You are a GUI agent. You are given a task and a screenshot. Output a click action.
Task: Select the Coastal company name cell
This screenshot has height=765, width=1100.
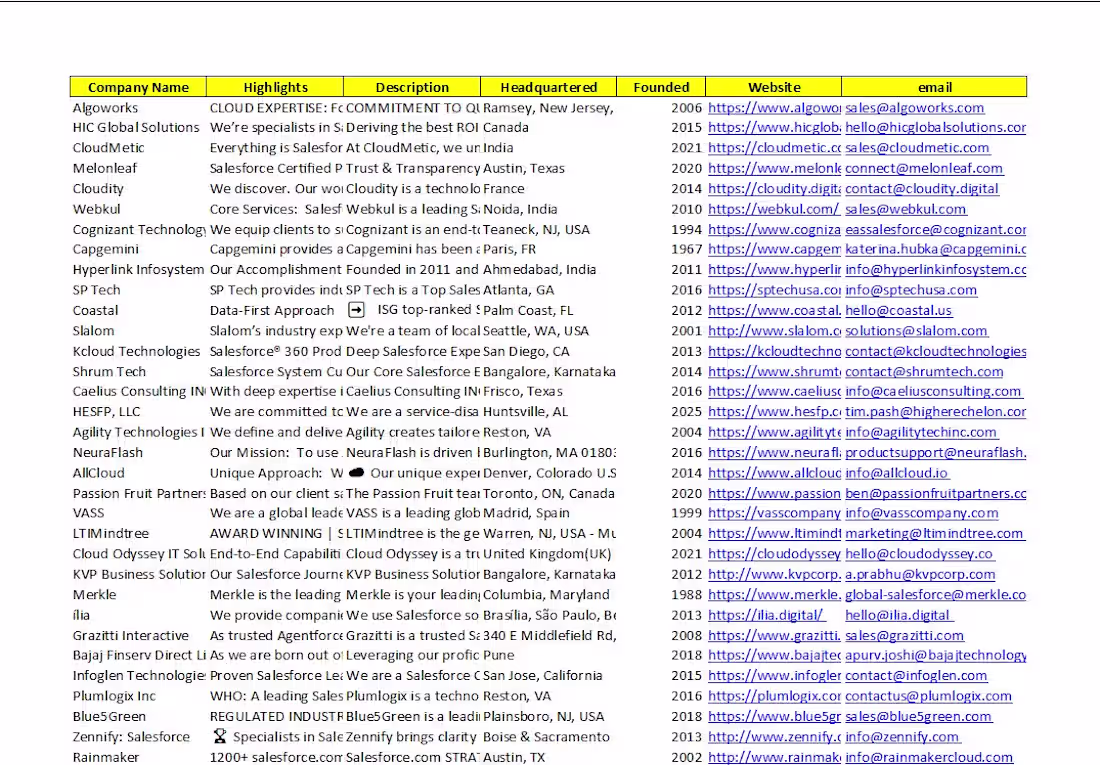(x=138, y=310)
